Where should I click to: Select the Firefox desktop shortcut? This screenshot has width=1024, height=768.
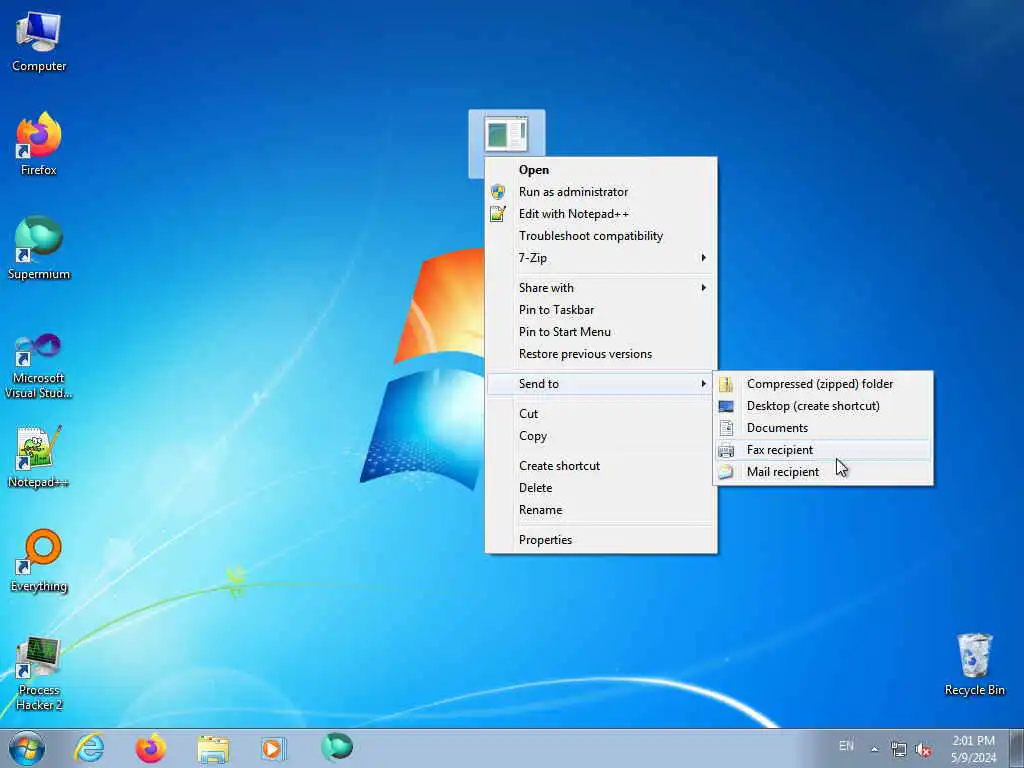click(x=39, y=145)
